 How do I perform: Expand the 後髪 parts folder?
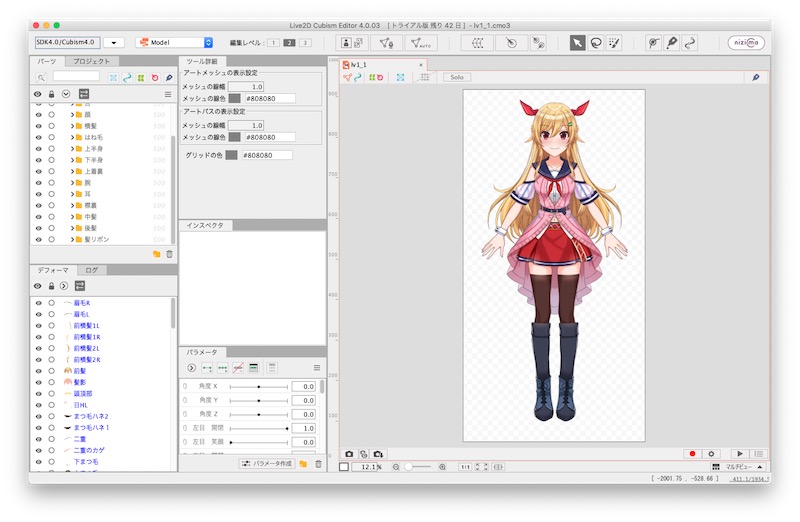point(72,228)
